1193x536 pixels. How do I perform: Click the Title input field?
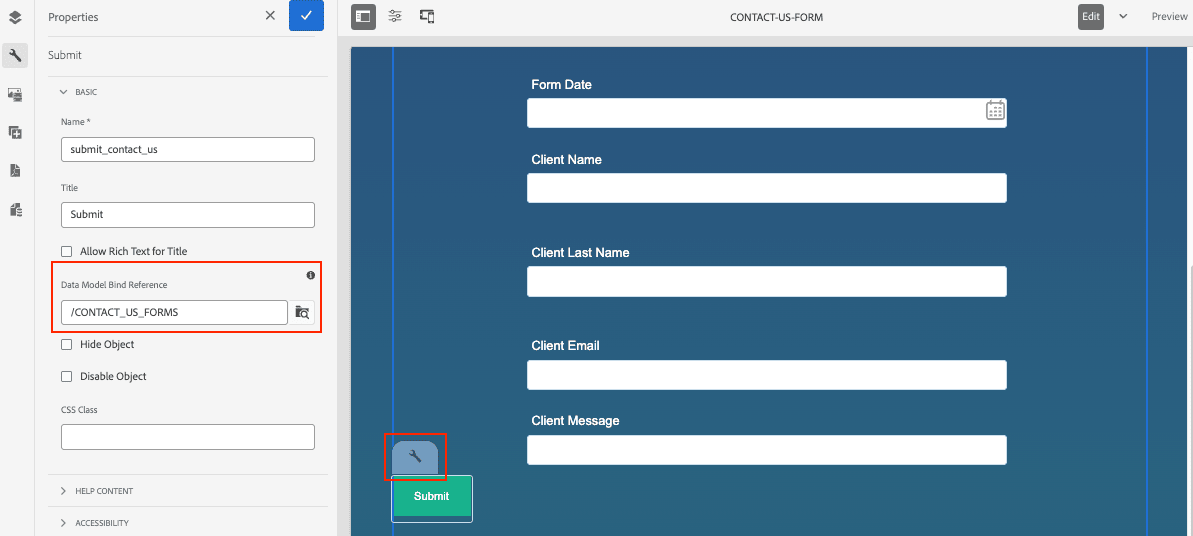(x=188, y=215)
